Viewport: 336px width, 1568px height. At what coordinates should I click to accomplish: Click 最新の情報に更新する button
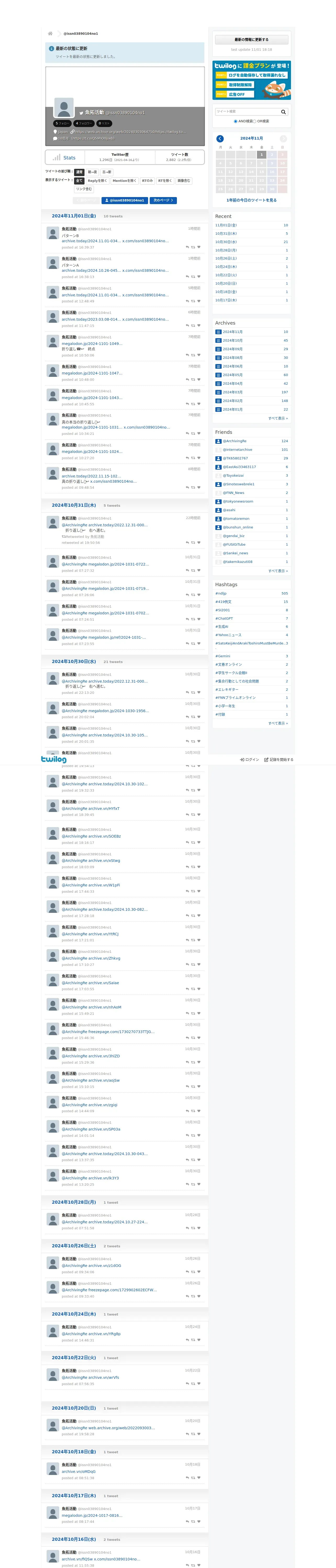[x=251, y=39]
